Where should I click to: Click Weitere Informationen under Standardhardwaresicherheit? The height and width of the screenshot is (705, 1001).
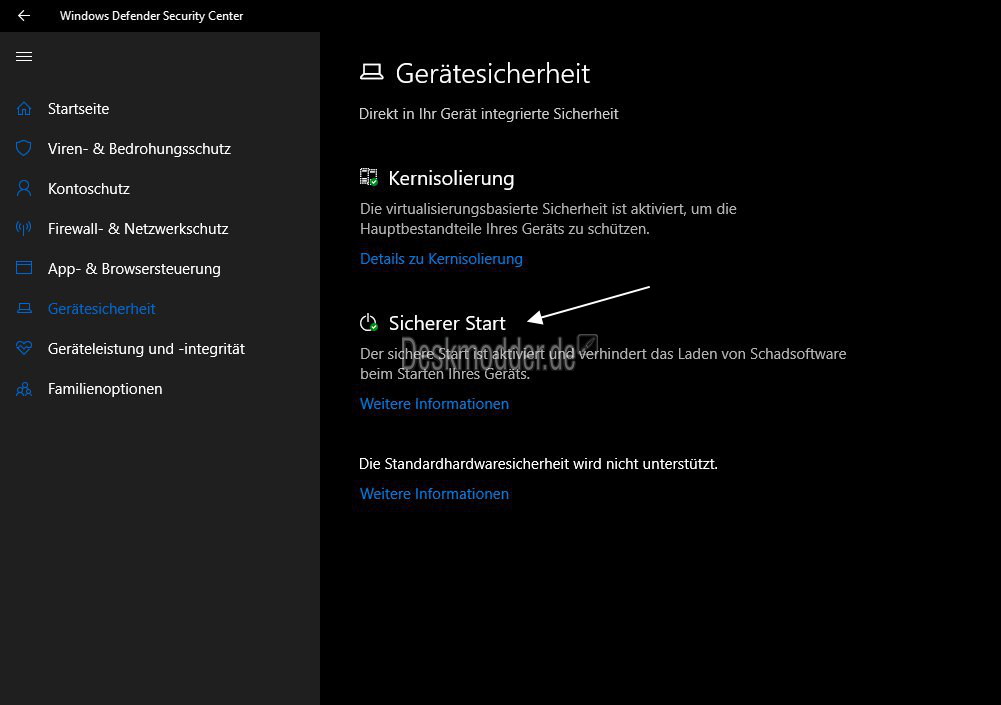tap(434, 494)
